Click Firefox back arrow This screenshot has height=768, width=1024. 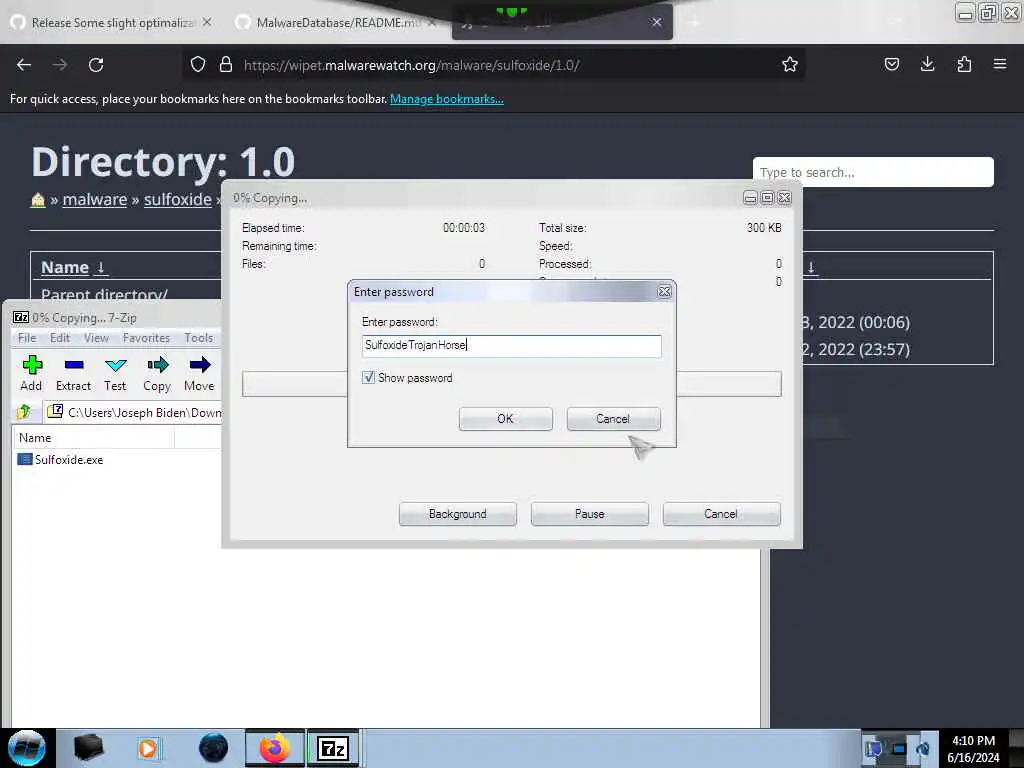24,65
